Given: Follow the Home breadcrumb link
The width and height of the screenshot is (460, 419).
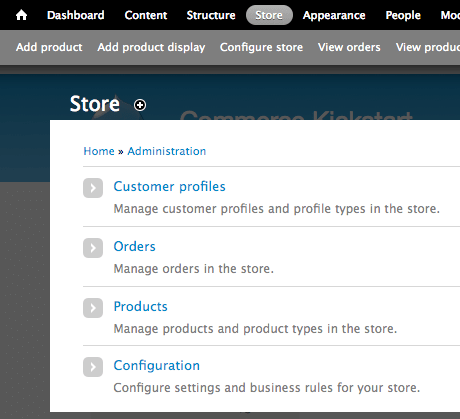Looking at the screenshot, I should click(x=99, y=151).
